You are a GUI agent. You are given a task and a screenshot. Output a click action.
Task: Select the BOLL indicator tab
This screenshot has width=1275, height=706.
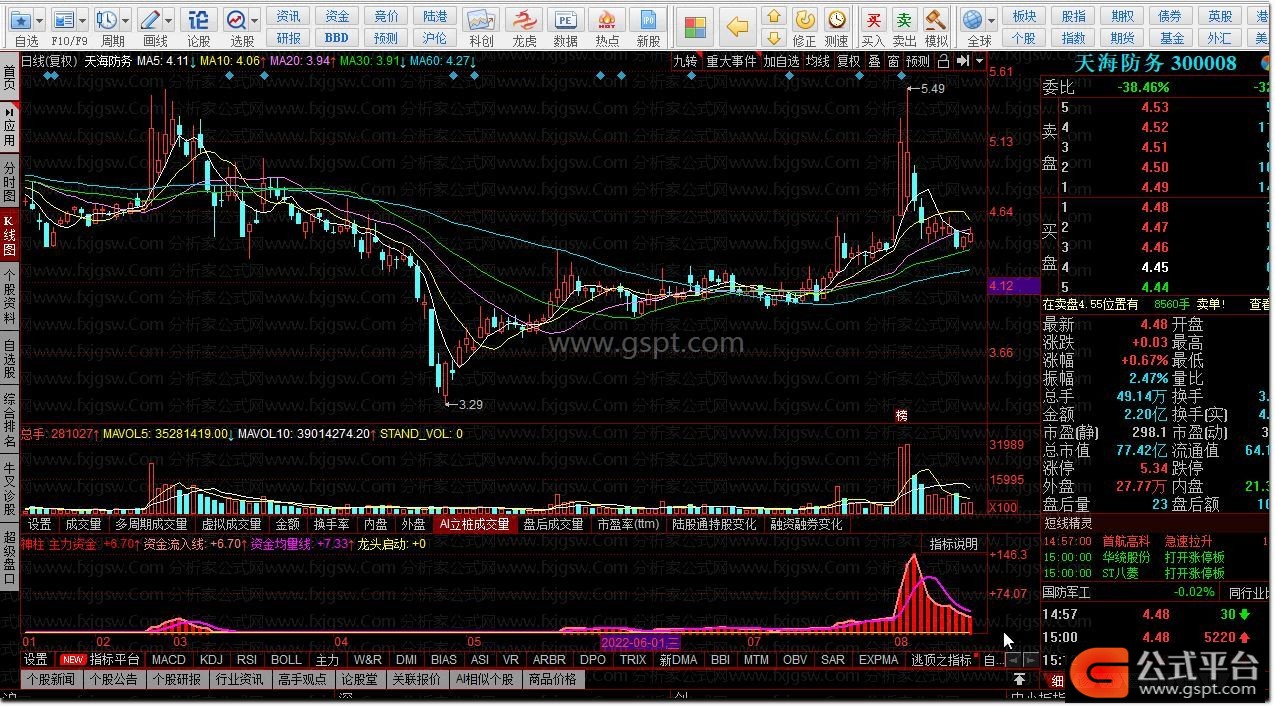tap(286, 660)
